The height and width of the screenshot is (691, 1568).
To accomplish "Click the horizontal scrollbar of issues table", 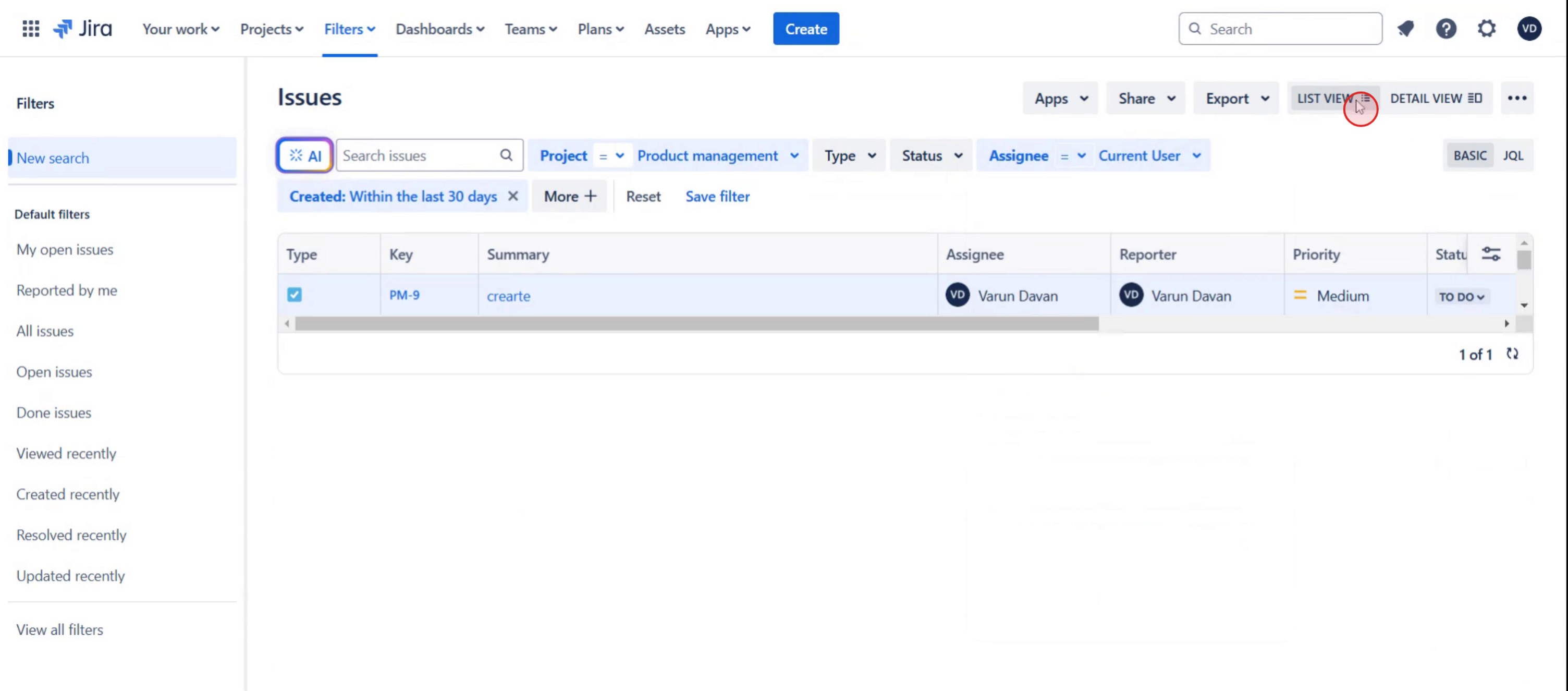I will 696,324.
